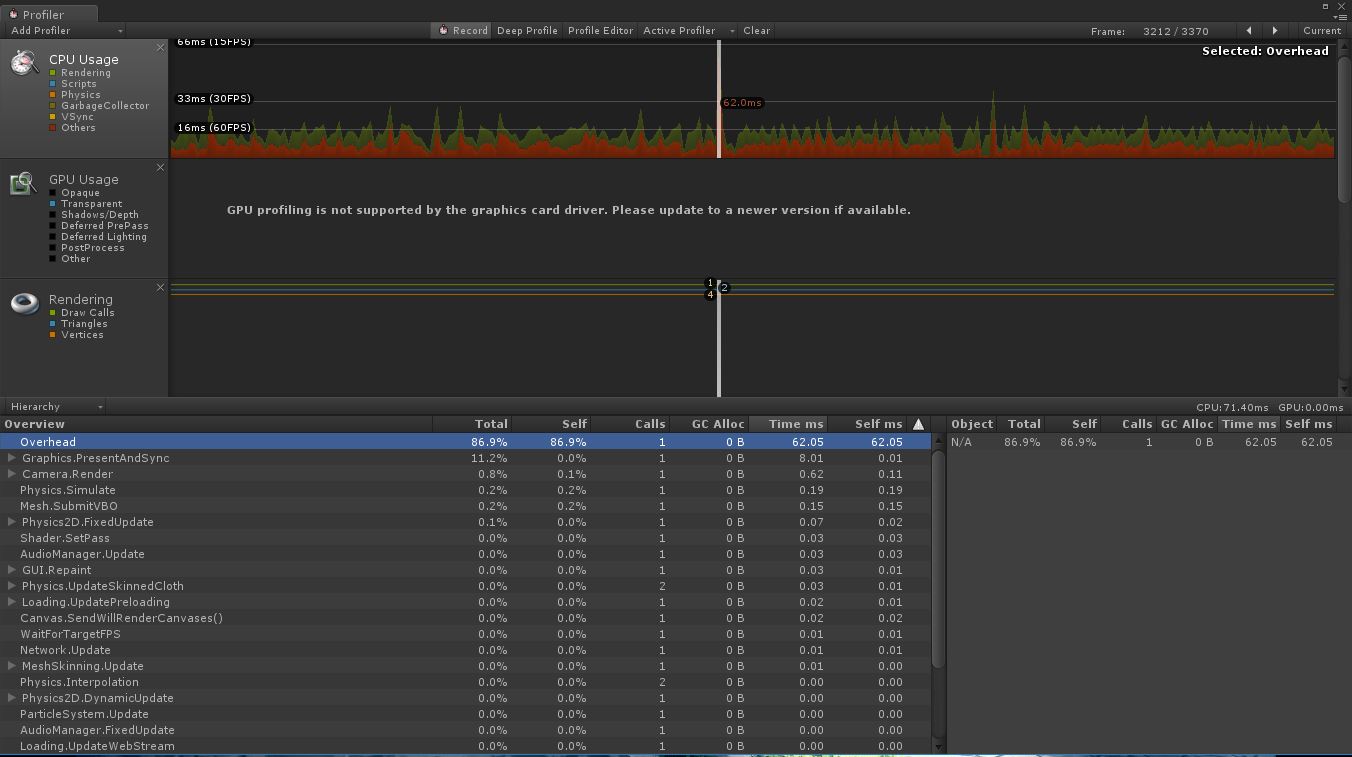The image size is (1352, 757).
Task: Select the Loading.UpdateWebStream row
Action: [x=465, y=746]
